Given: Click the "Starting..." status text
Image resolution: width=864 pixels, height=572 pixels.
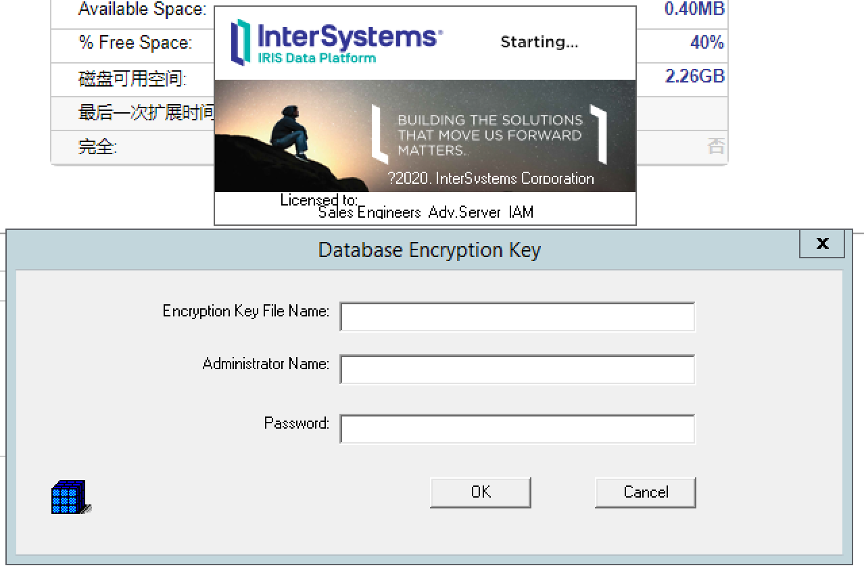Looking at the screenshot, I should pos(539,42).
